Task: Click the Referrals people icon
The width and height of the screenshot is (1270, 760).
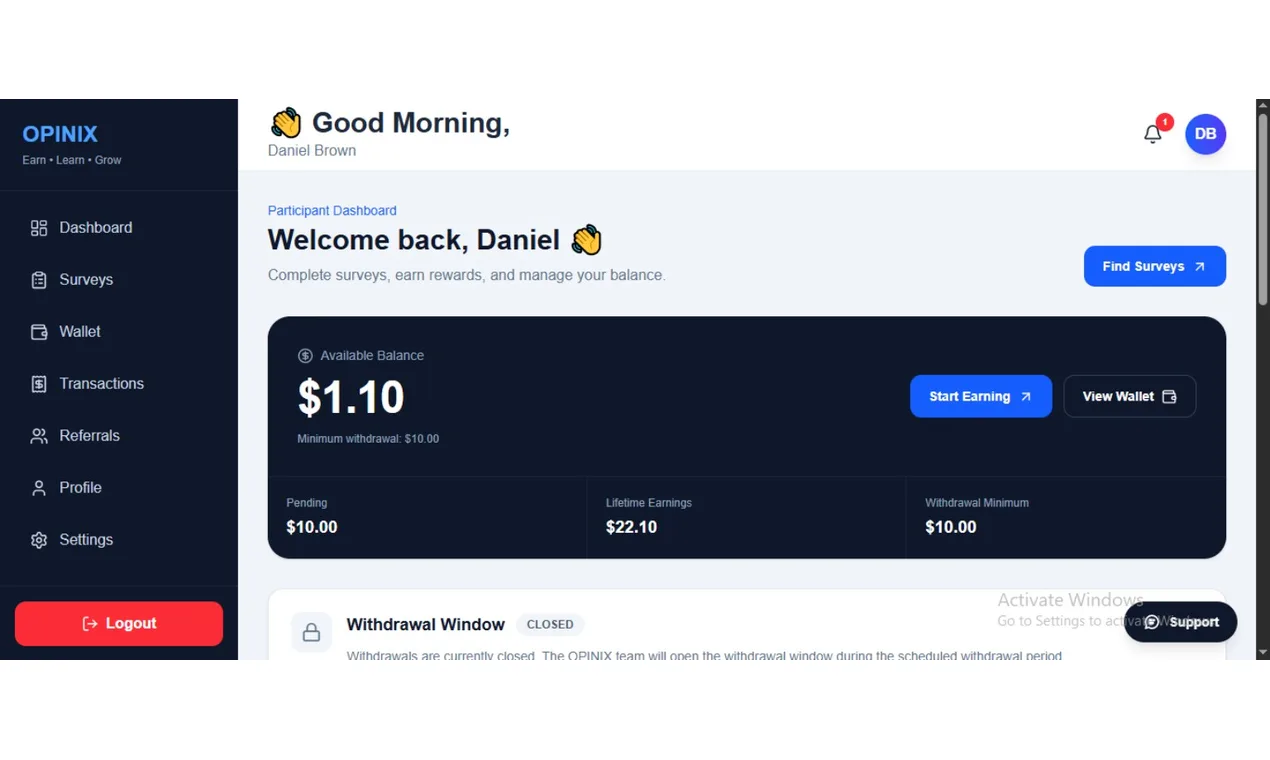Action: 39,436
